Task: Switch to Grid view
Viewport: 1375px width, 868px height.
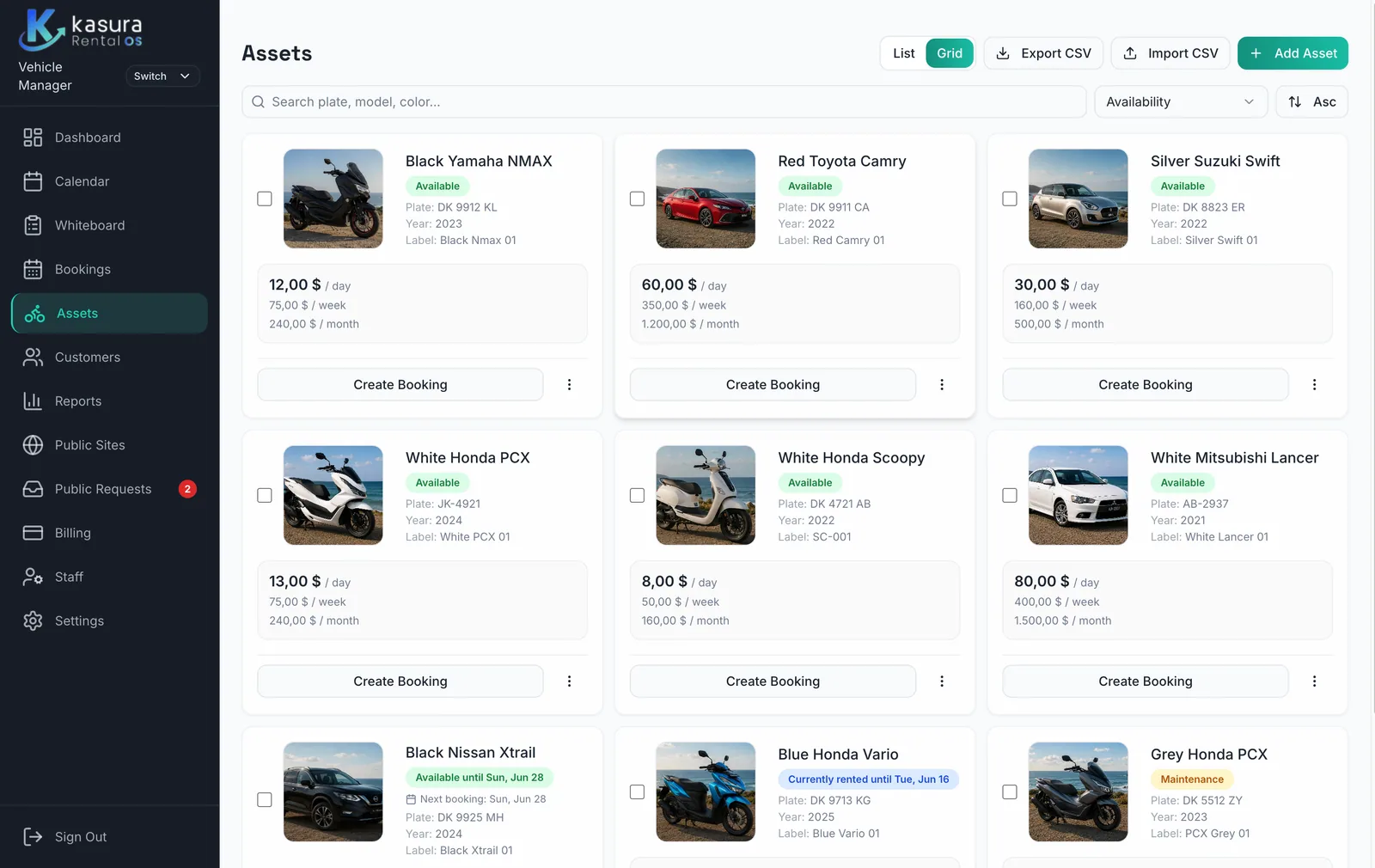Action: point(950,53)
